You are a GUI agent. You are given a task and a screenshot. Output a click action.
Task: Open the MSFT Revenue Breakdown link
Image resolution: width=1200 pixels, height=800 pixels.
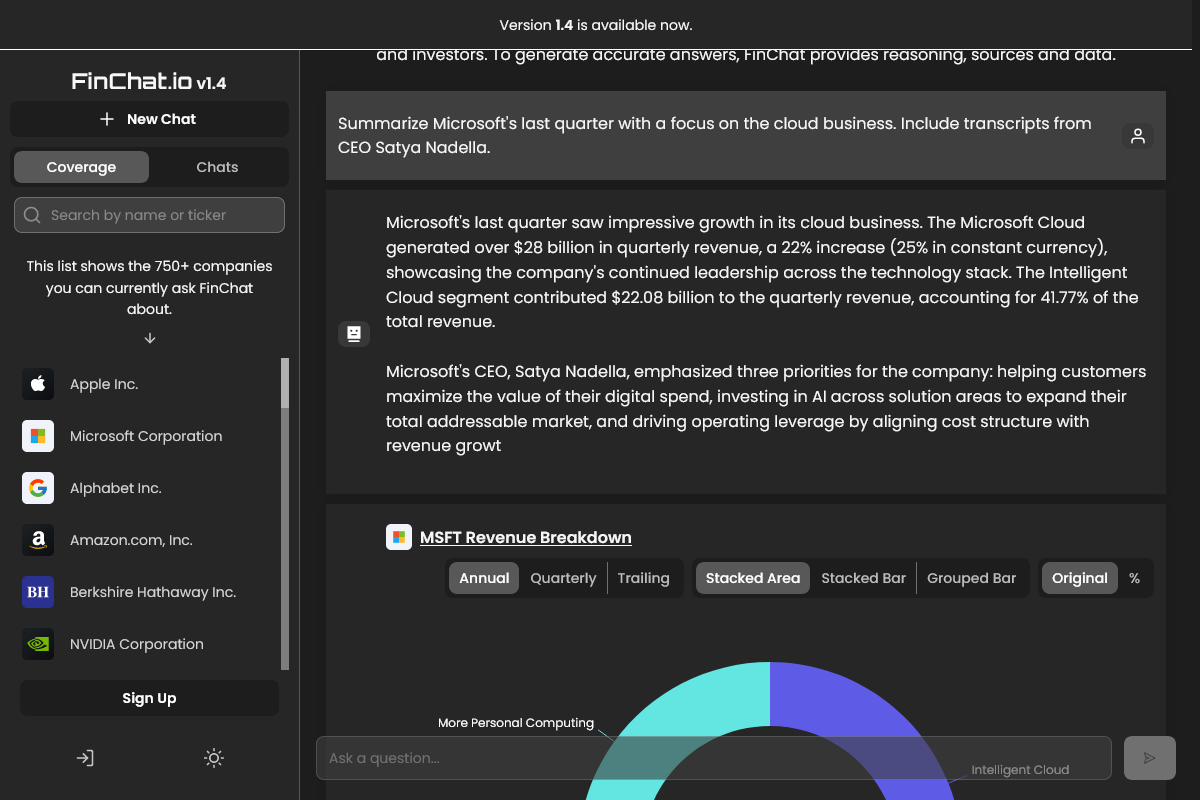click(x=527, y=537)
